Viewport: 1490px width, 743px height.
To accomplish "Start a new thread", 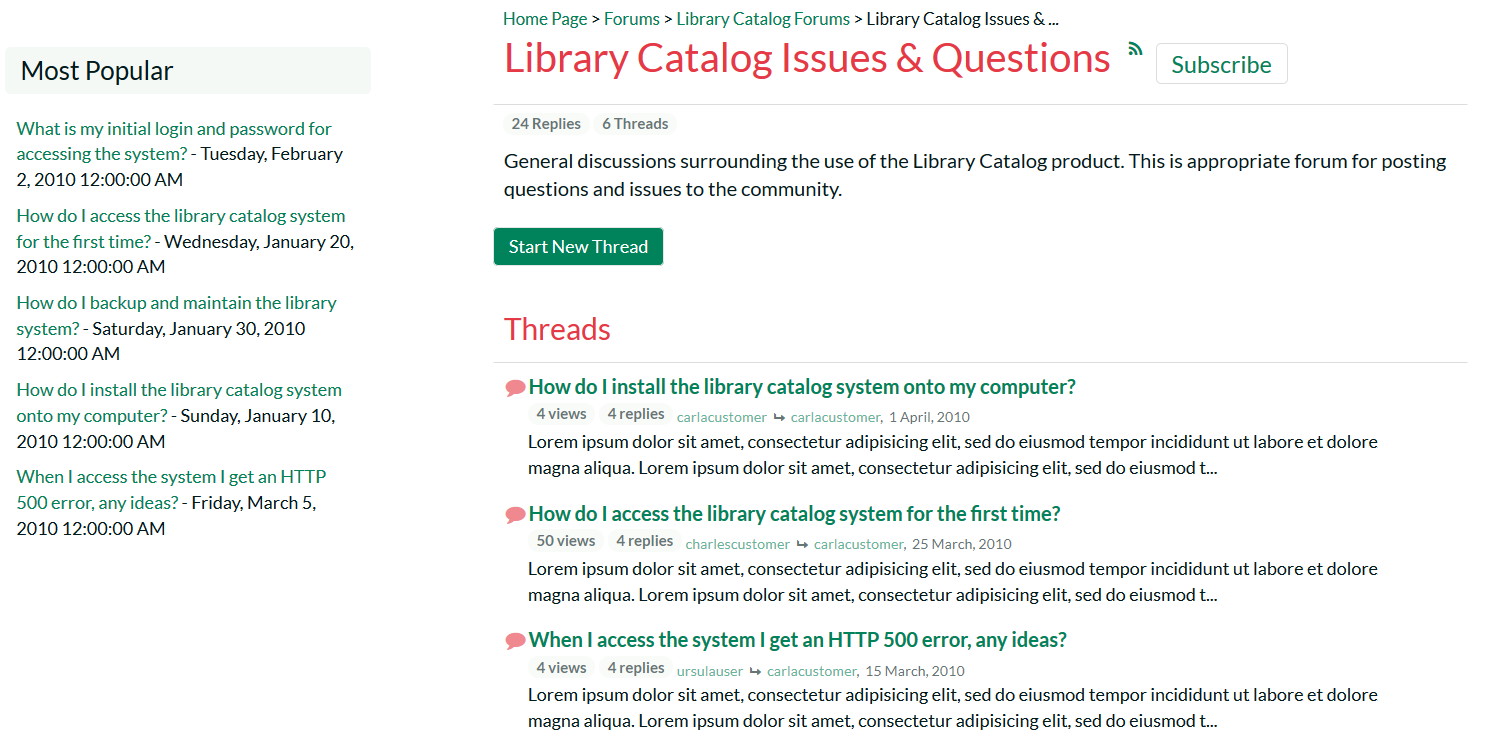I will (578, 247).
